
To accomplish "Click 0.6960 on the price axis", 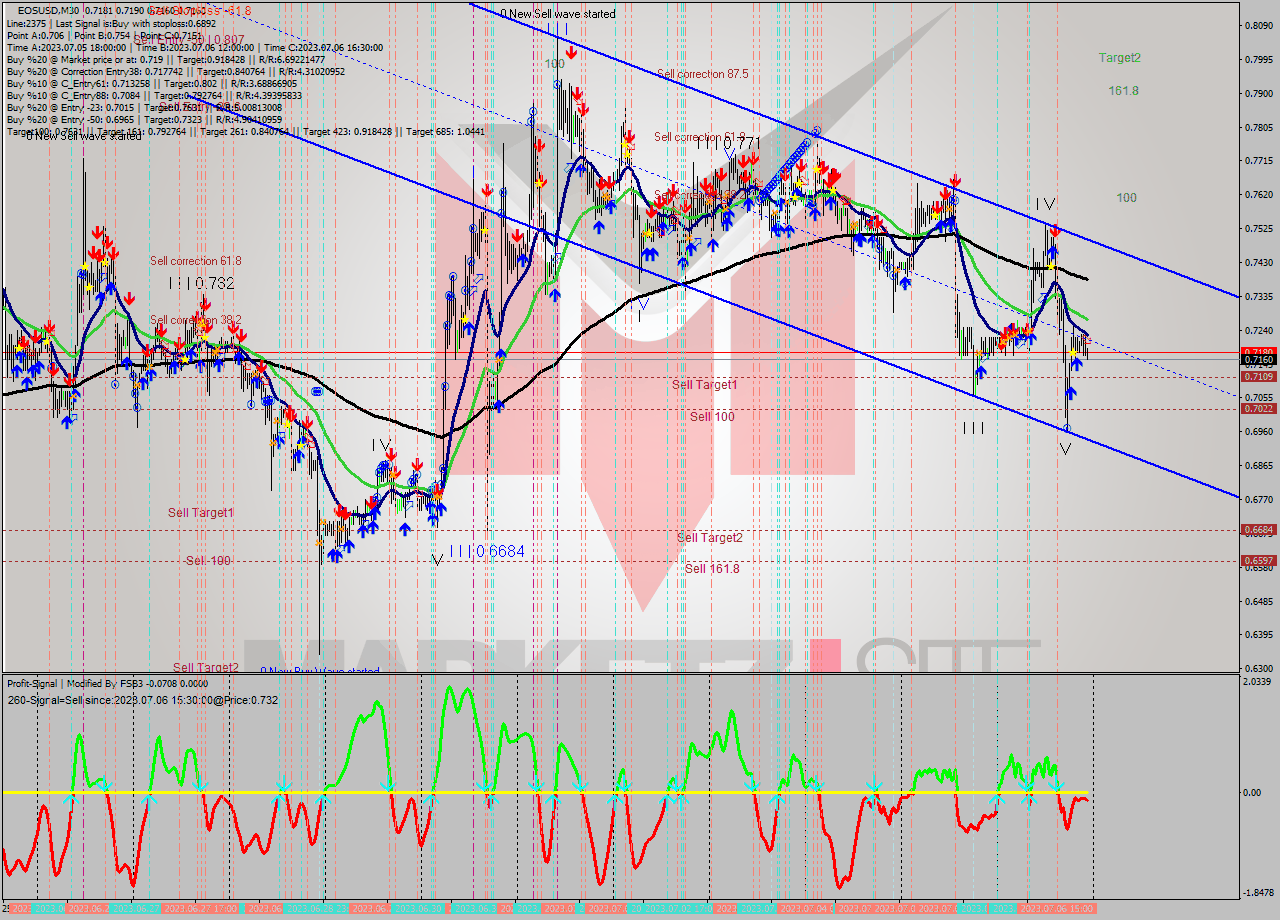I will 1258,432.
